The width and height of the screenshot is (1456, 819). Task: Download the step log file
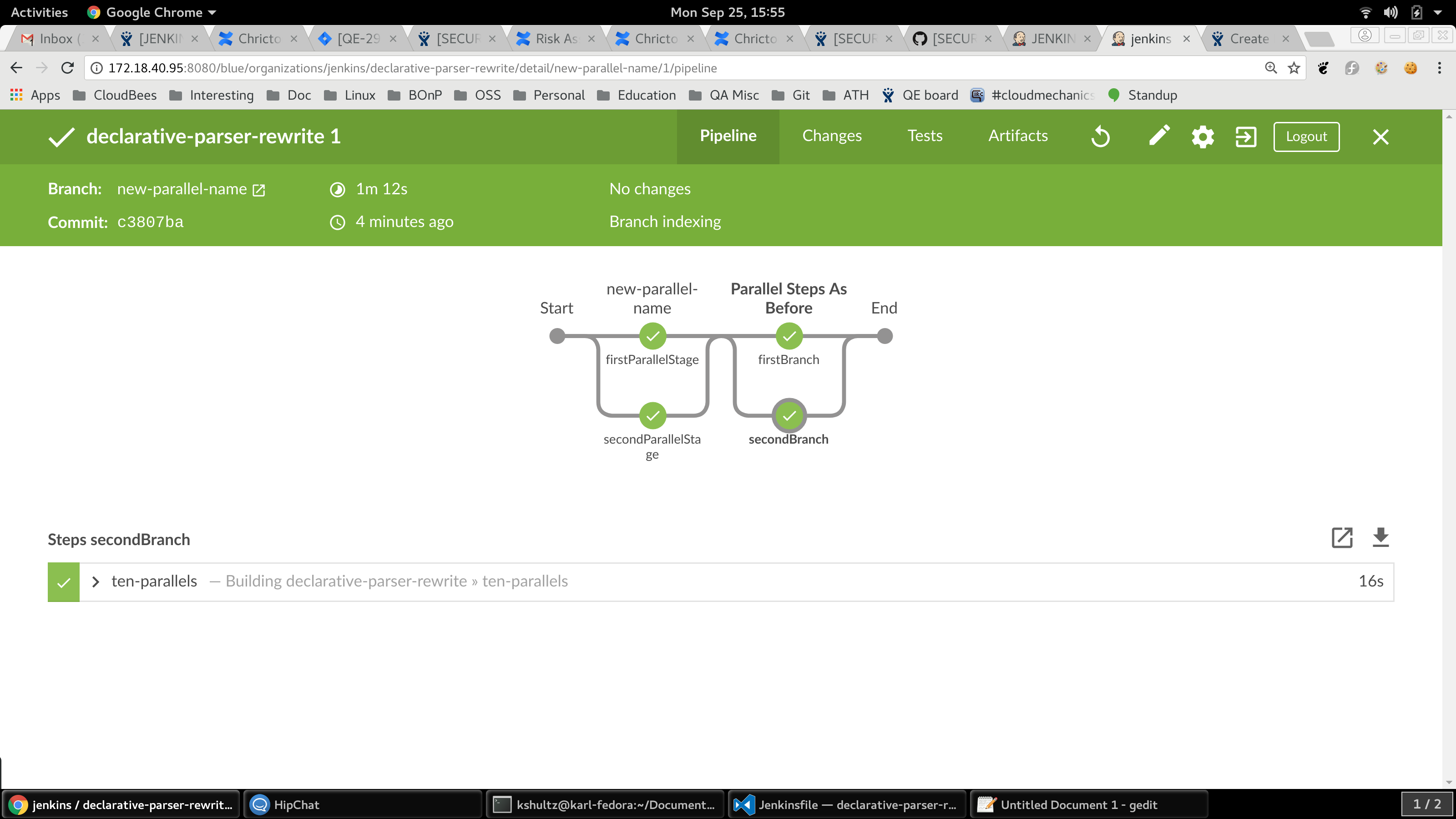click(1380, 537)
